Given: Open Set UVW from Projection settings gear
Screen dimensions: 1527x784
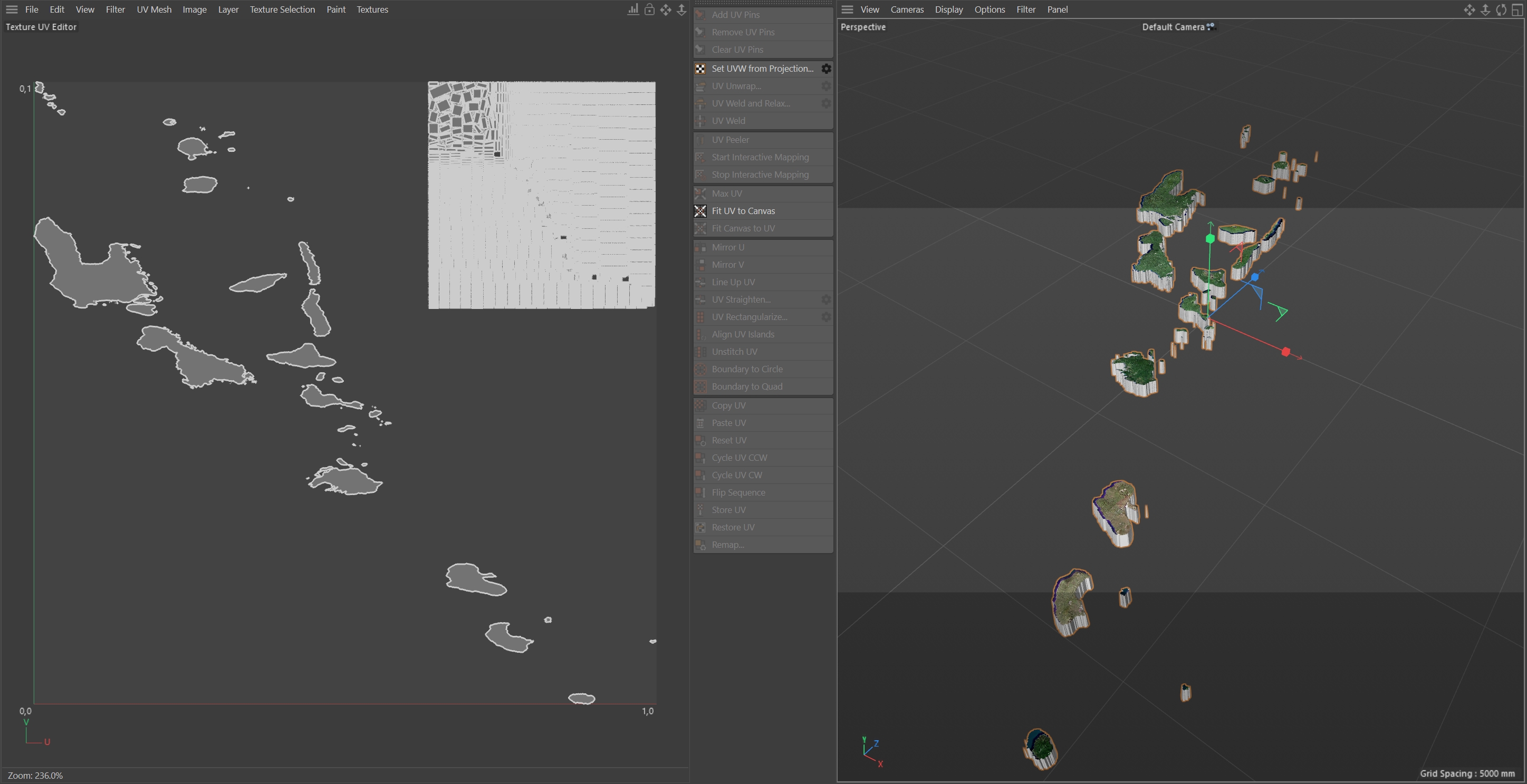Looking at the screenshot, I should [x=826, y=69].
